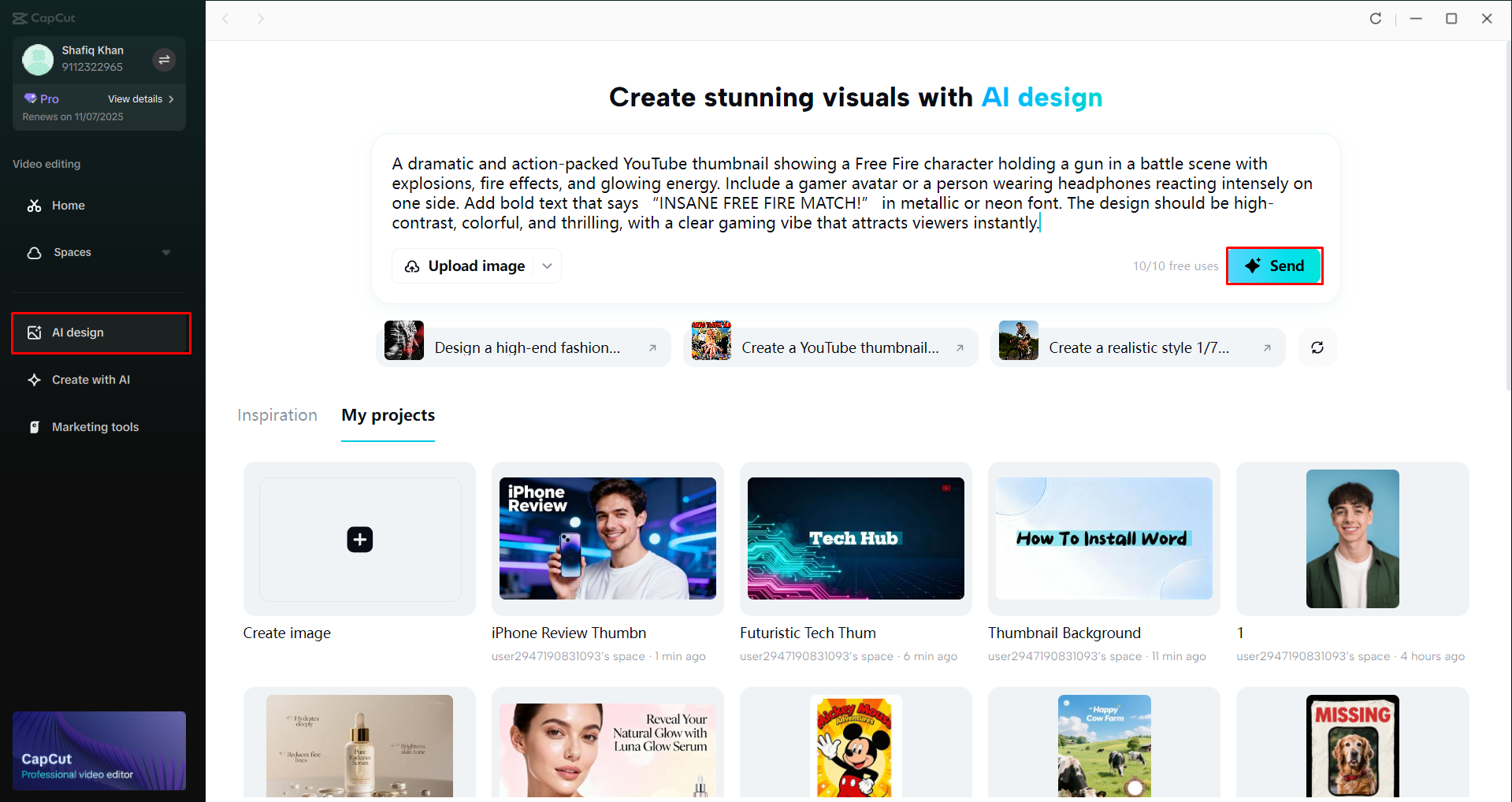Expand the Spaces dropdown arrow
This screenshot has width=1512, height=802.
click(166, 253)
